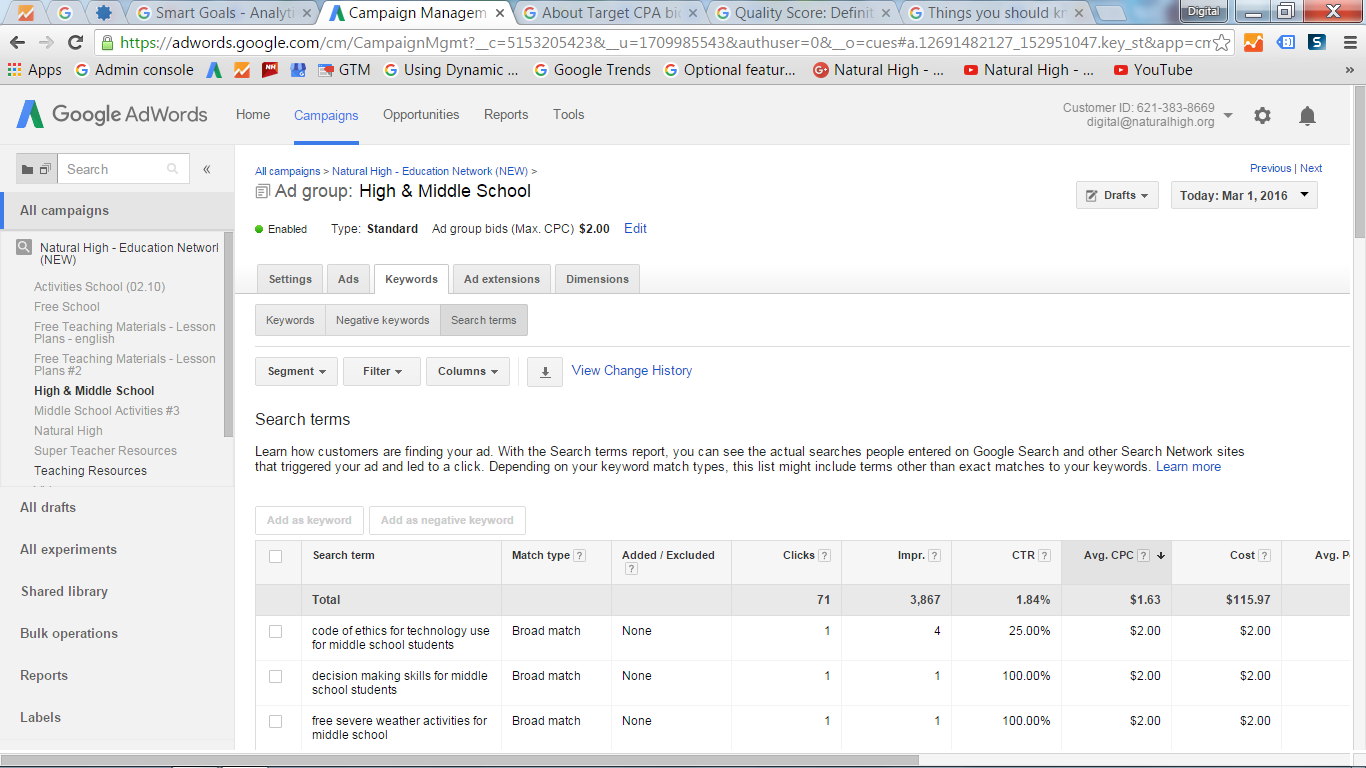Click the CTR column help icon
Screen dimensions: 1366x768
pos(1044,556)
